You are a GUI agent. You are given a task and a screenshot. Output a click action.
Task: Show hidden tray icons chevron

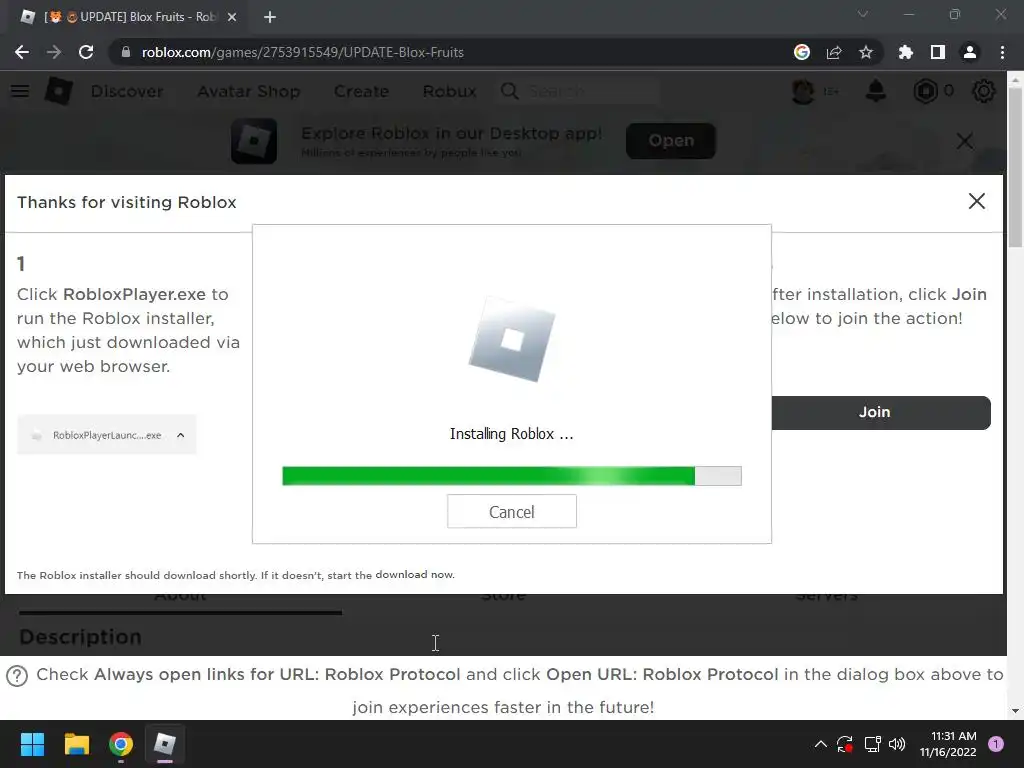[821, 744]
